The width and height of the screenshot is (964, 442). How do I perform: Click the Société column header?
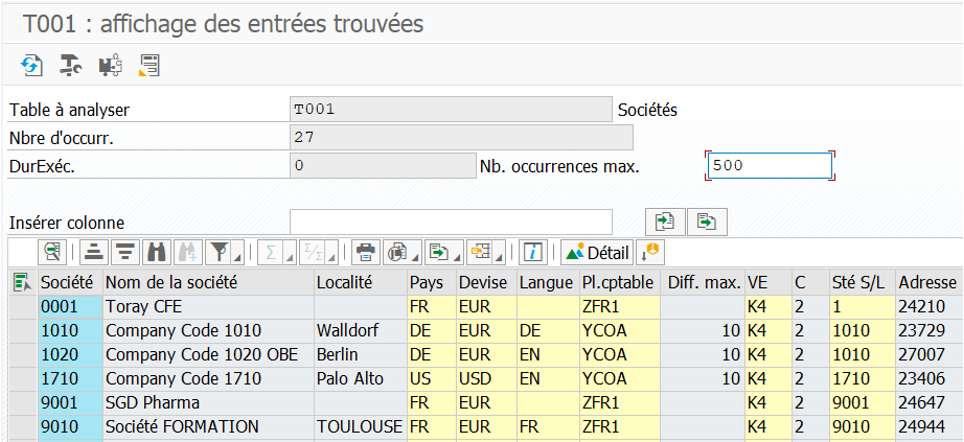68,283
